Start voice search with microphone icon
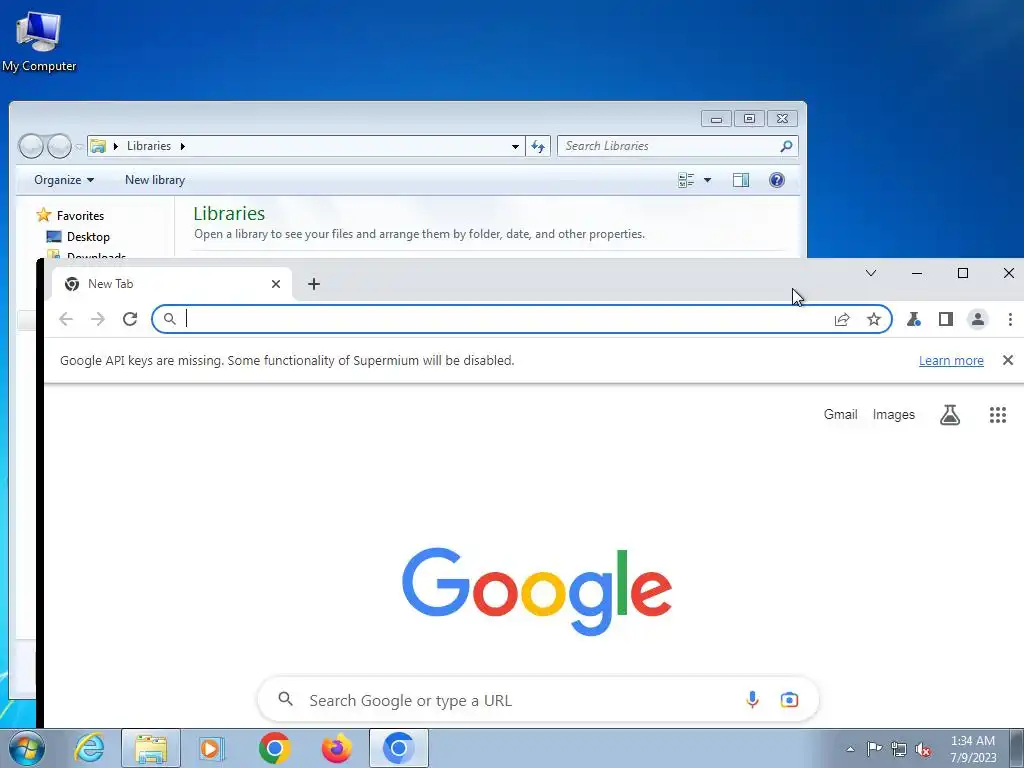Image resolution: width=1024 pixels, height=768 pixels. click(752, 699)
